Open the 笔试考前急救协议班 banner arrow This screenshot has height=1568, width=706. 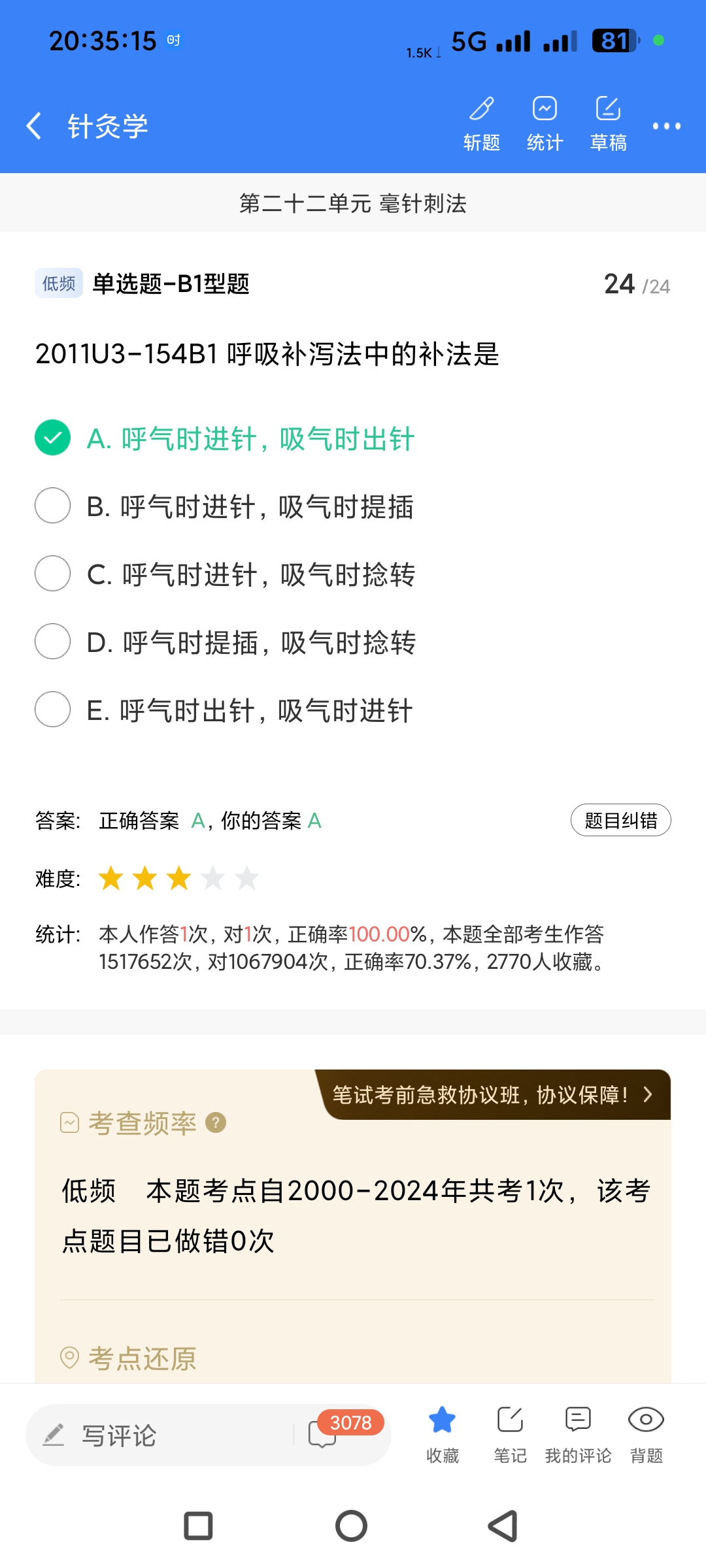coord(647,1094)
